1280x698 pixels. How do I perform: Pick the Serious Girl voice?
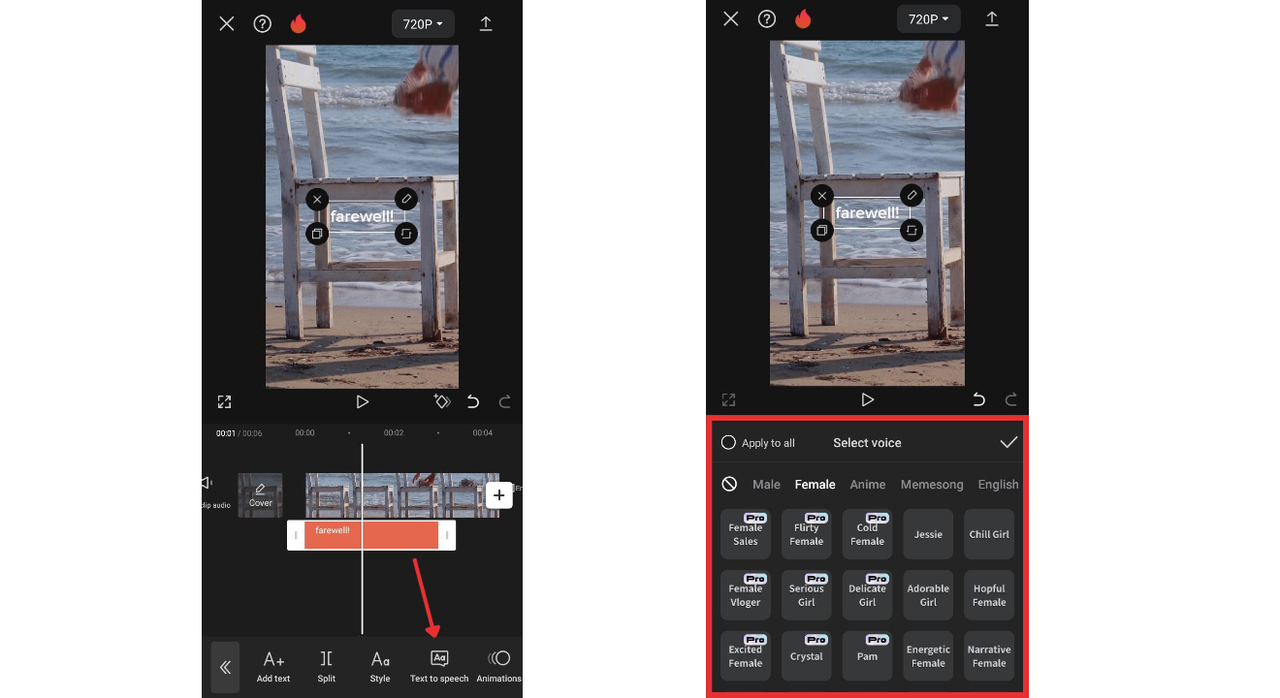coord(807,595)
